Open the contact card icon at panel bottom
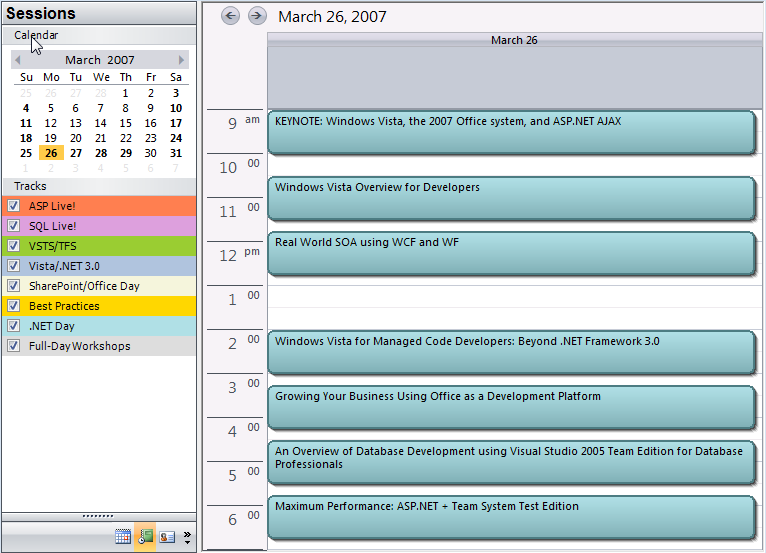This screenshot has height=553, width=766. 167,537
